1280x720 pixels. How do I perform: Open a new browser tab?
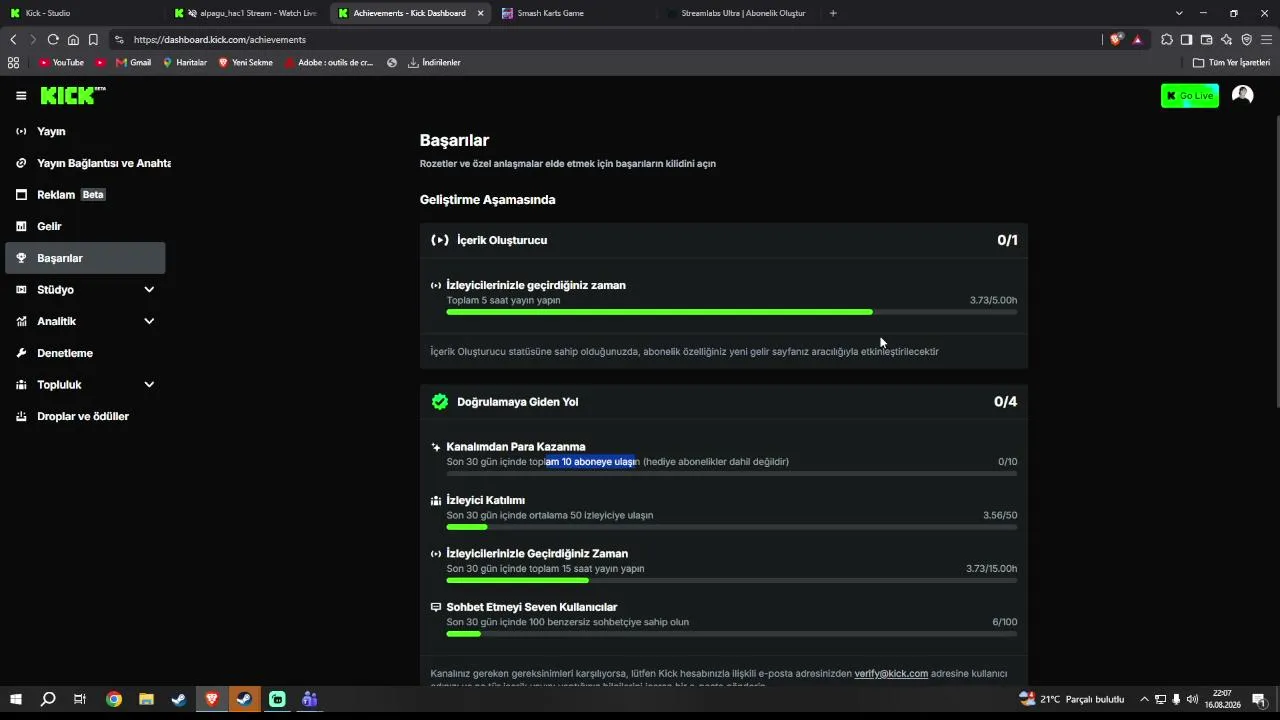833,13
